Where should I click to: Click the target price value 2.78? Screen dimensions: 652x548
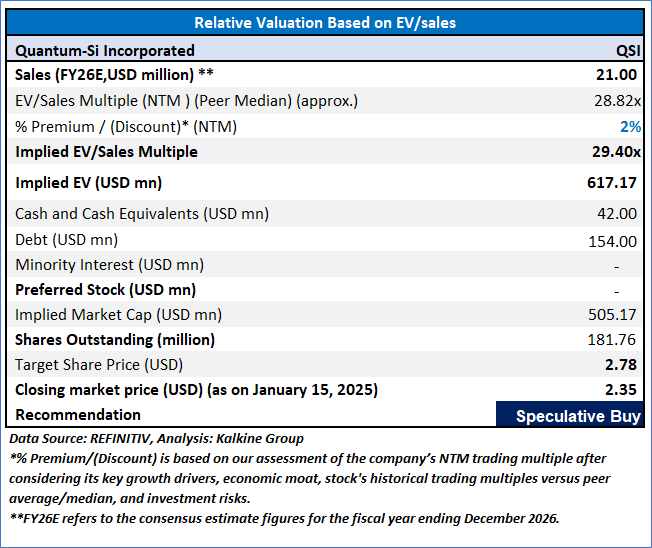click(x=621, y=365)
